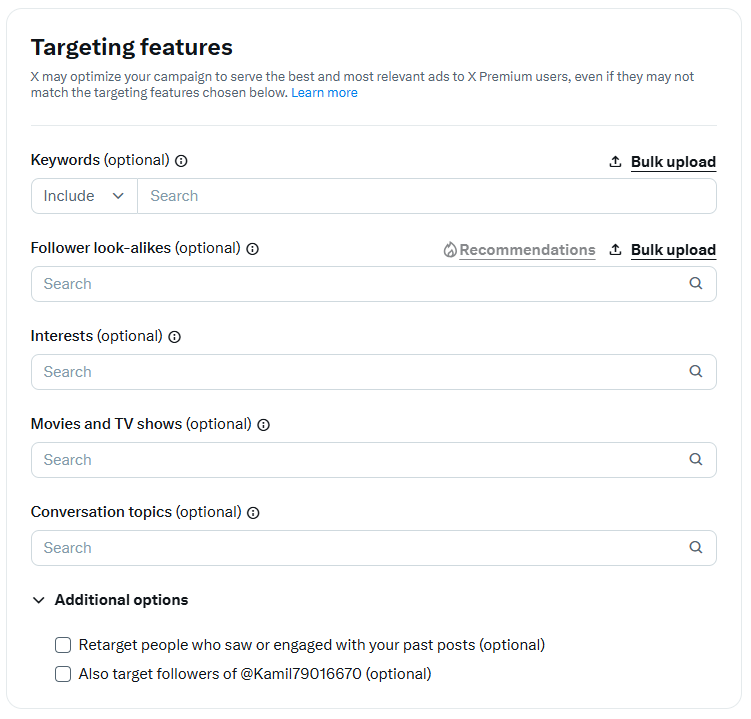The width and height of the screenshot is (751, 719).
Task: Collapse the Additional options section
Action: (39, 600)
